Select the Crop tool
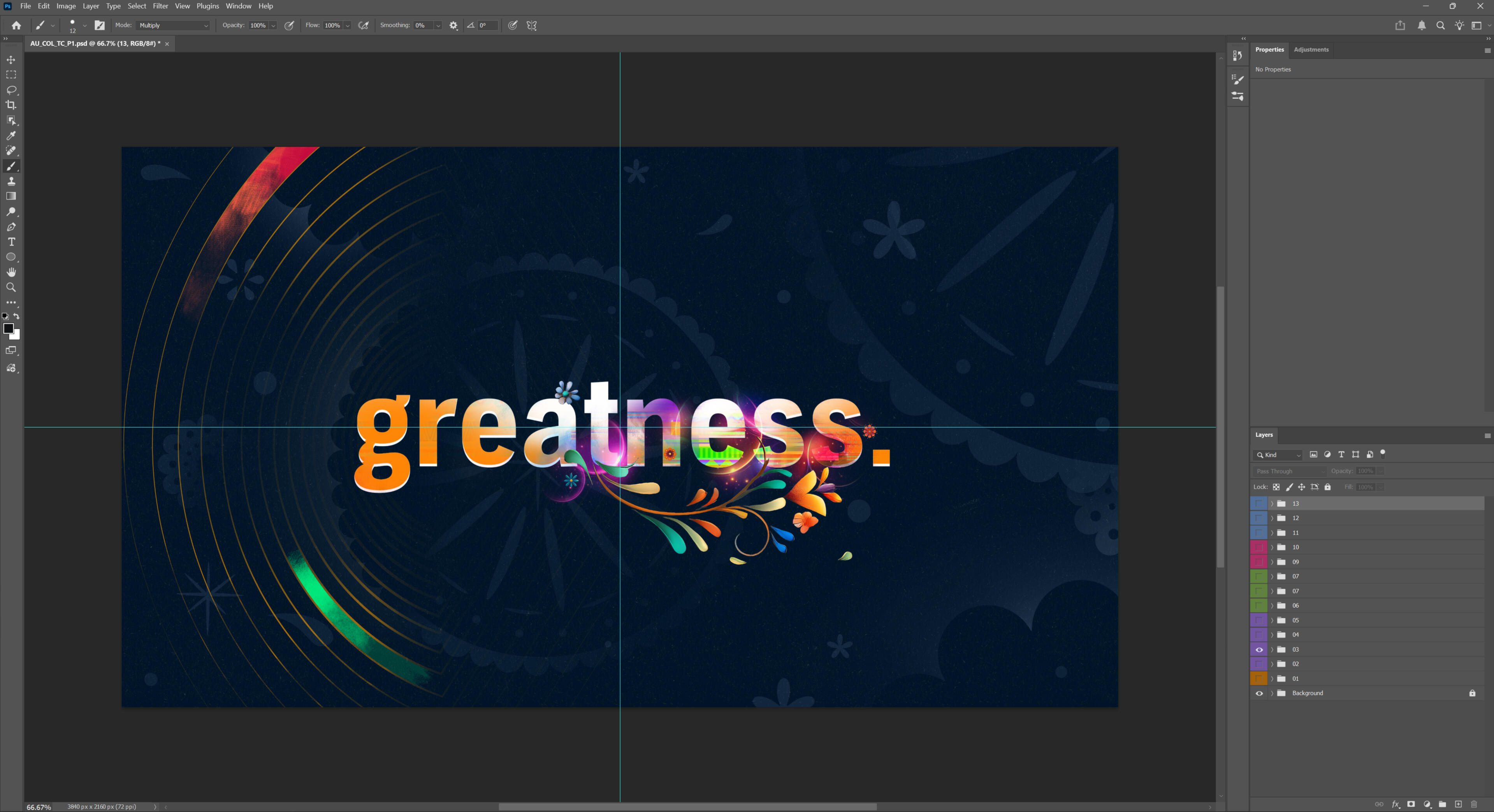 click(x=11, y=105)
